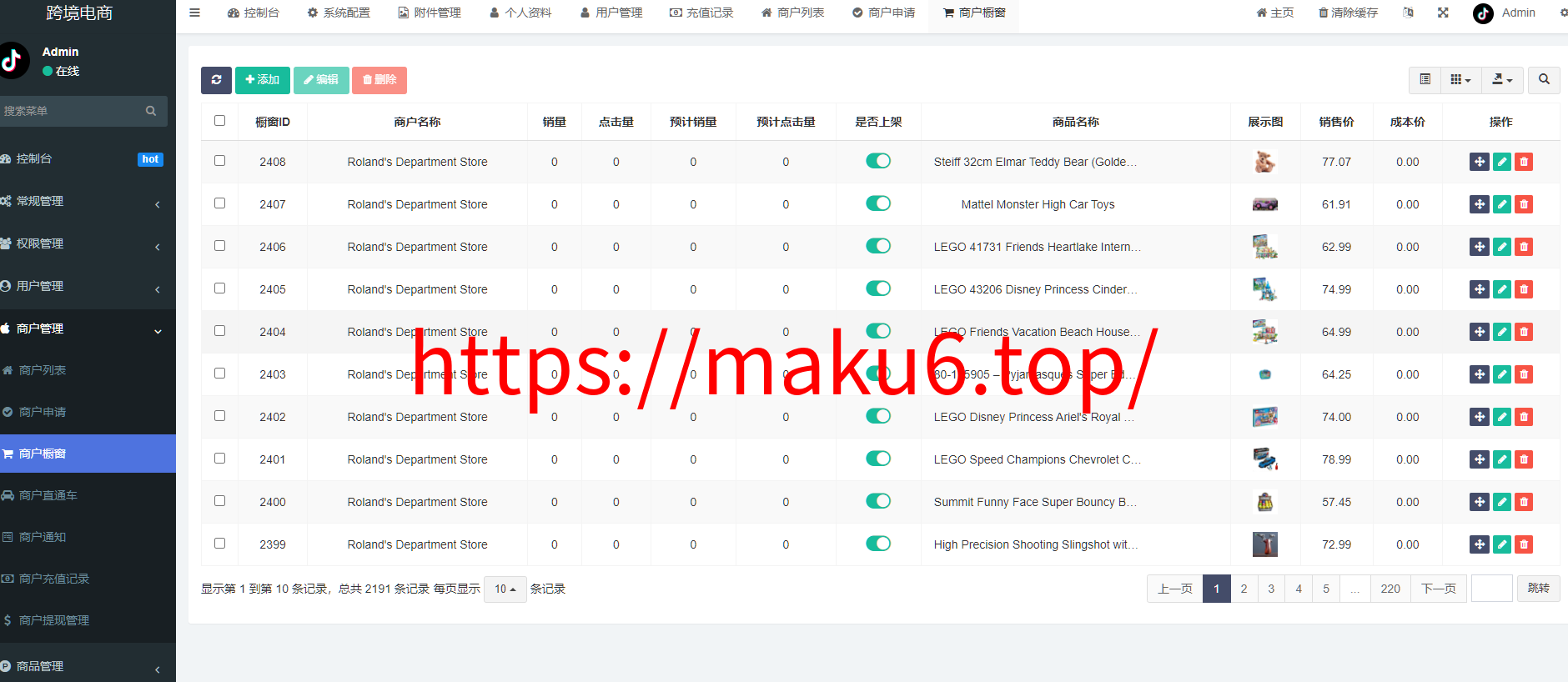1568x682 pixels.
Task: Click red trash icon for row 2400
Action: [x=1524, y=502]
